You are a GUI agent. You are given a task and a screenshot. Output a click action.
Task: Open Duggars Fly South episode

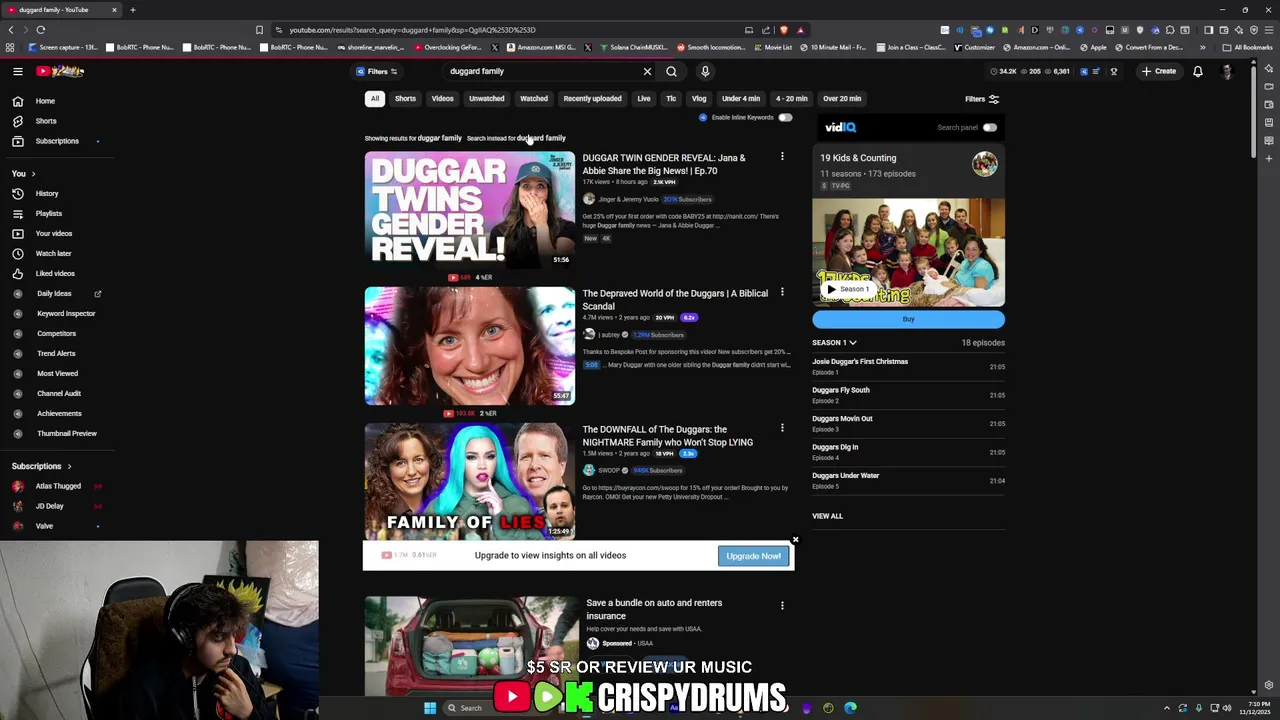[x=909, y=395]
